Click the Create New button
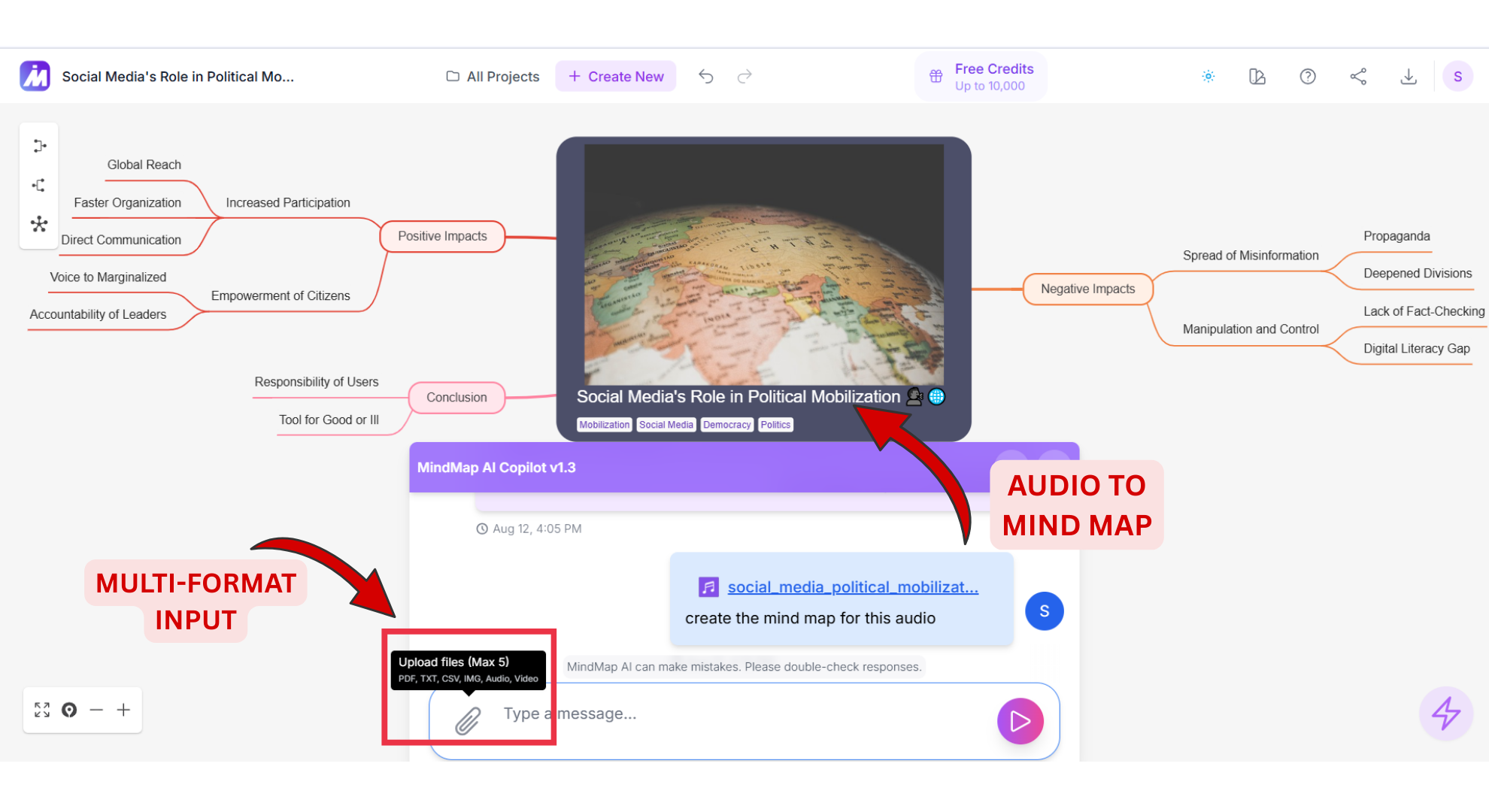The width and height of the screenshot is (1489, 812). click(615, 77)
